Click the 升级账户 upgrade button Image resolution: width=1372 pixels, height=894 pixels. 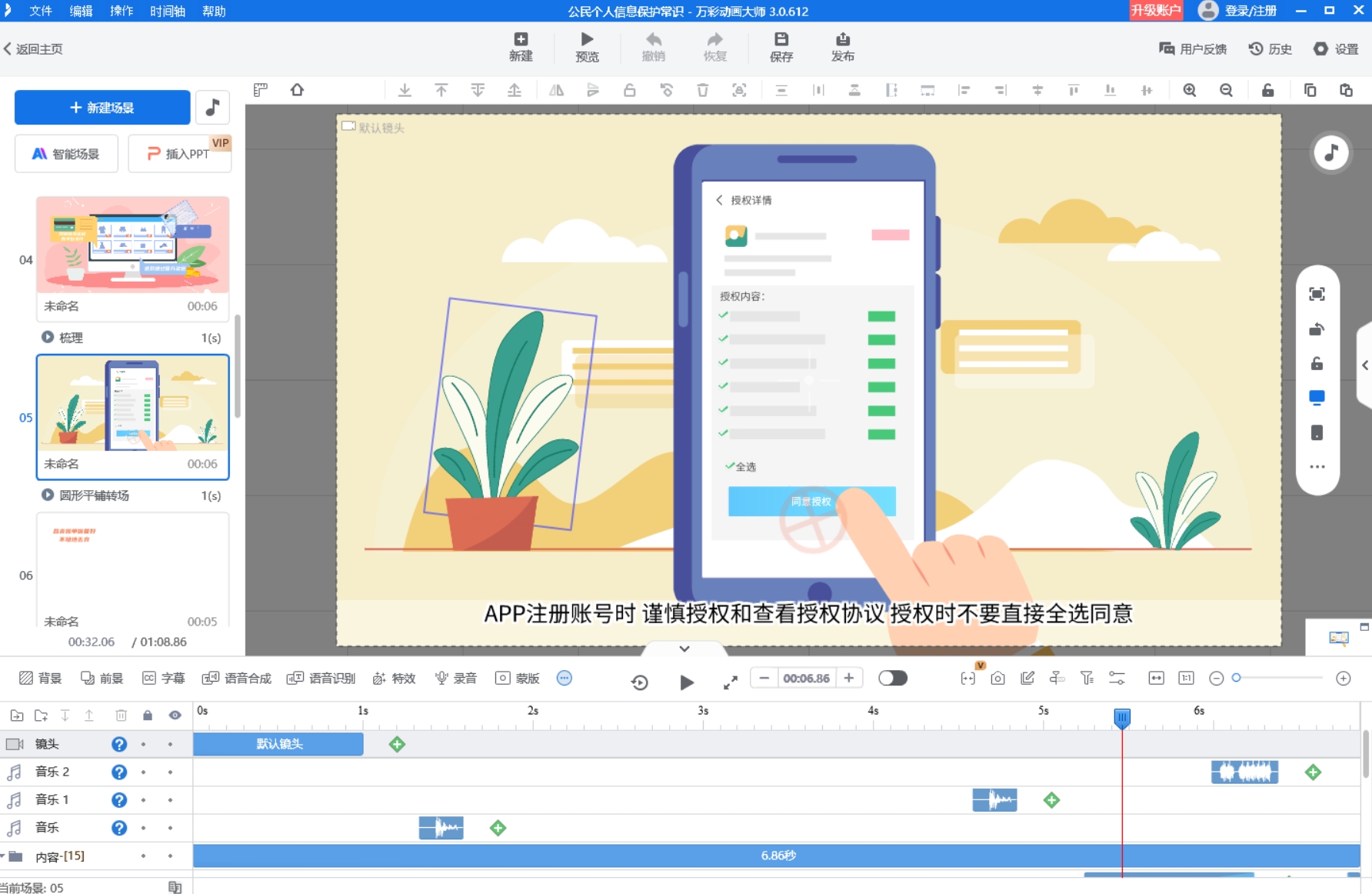(1156, 11)
